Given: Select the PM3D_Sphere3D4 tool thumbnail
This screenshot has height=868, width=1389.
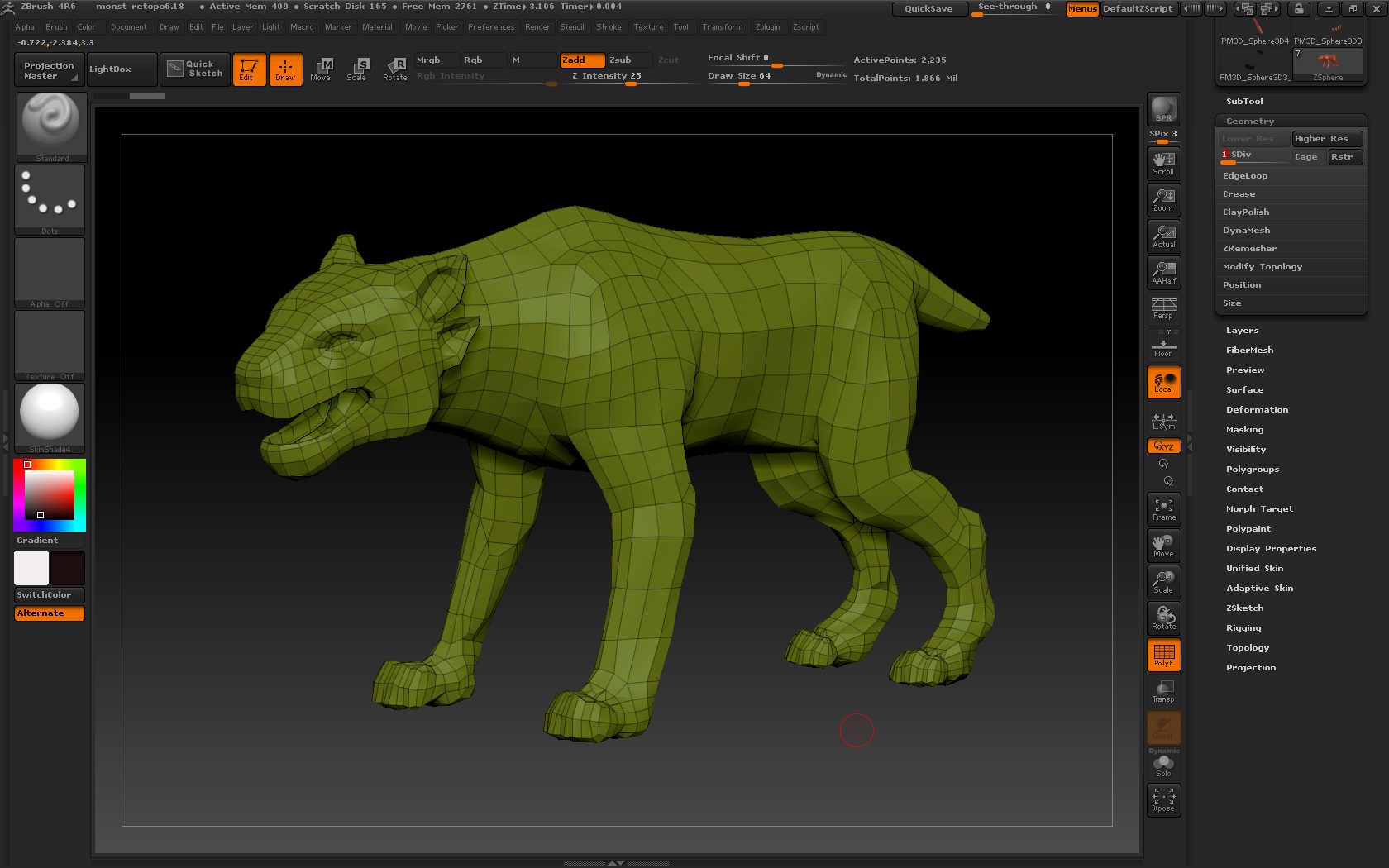Looking at the screenshot, I should [1254, 31].
